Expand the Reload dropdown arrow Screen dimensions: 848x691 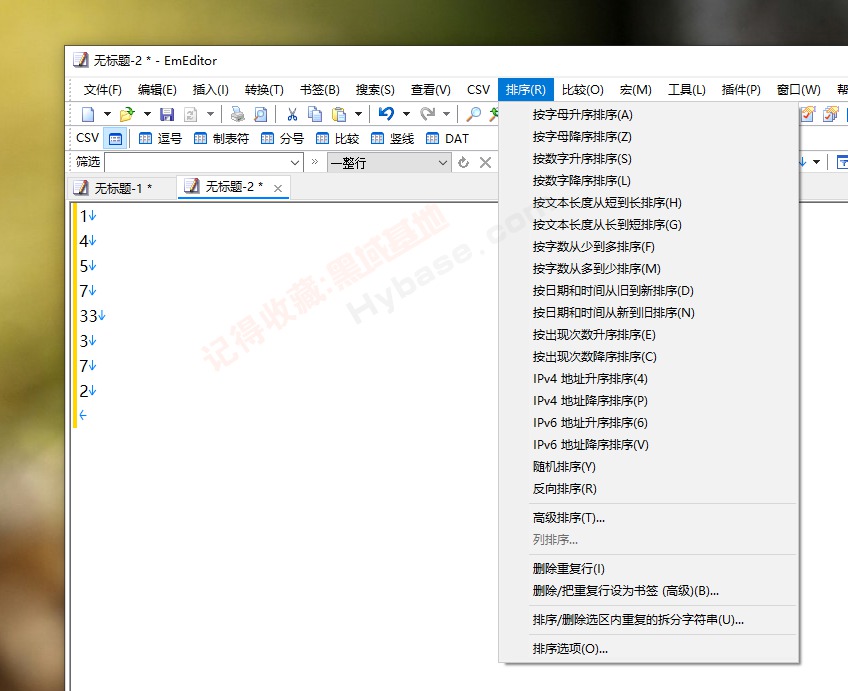(x=210, y=114)
